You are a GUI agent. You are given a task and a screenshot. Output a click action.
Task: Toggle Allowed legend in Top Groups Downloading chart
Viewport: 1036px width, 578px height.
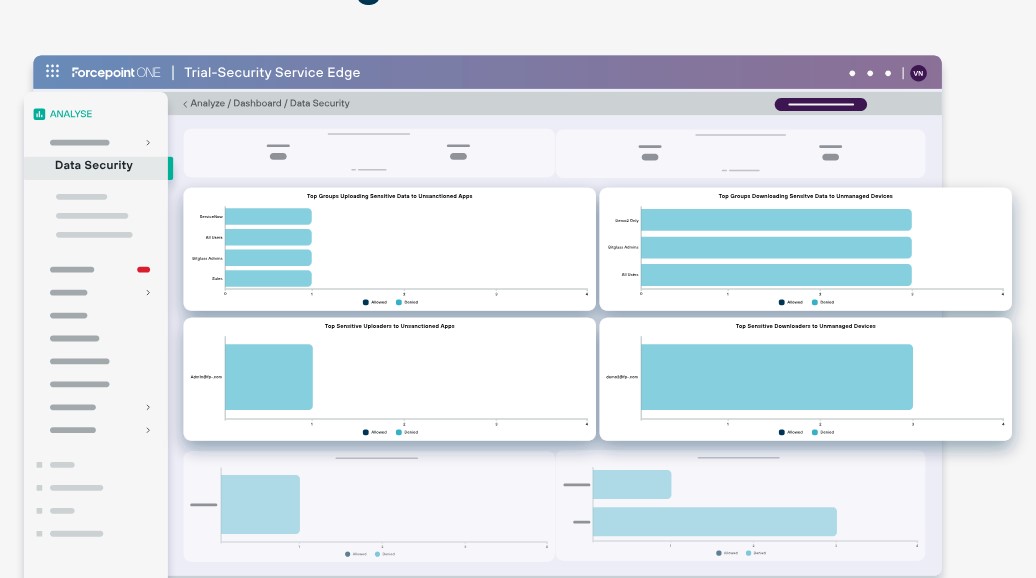click(791, 303)
